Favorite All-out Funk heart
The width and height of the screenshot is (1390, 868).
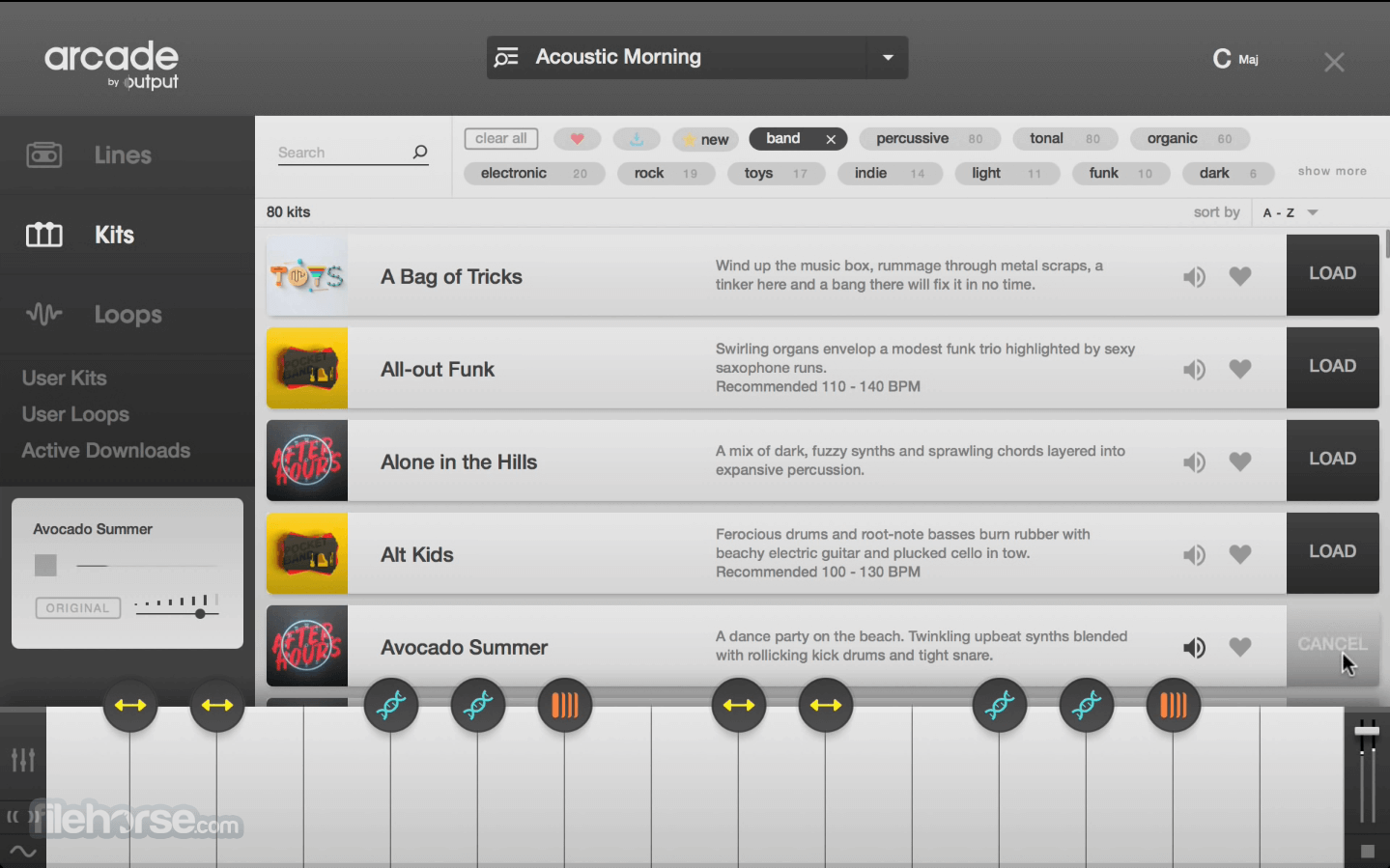click(x=1240, y=369)
